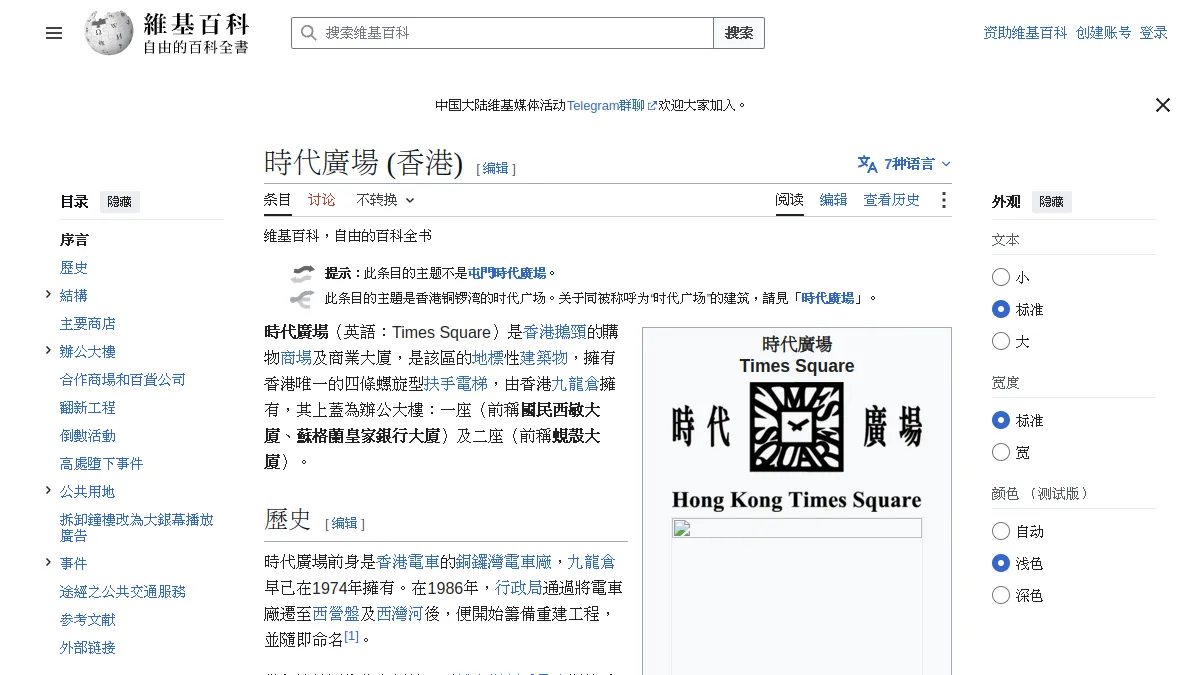Image resolution: width=1200 pixels, height=675 pixels.
Task: Select wide 宽 width option
Action: click(x=1001, y=452)
